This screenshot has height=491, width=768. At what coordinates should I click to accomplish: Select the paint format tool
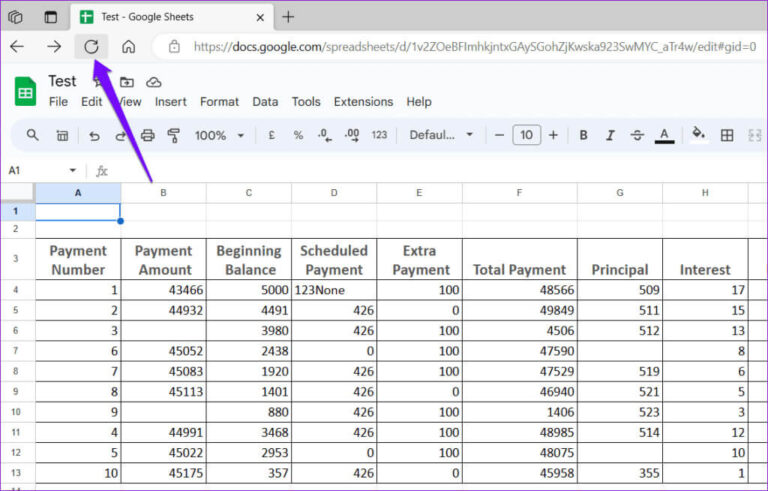click(174, 135)
